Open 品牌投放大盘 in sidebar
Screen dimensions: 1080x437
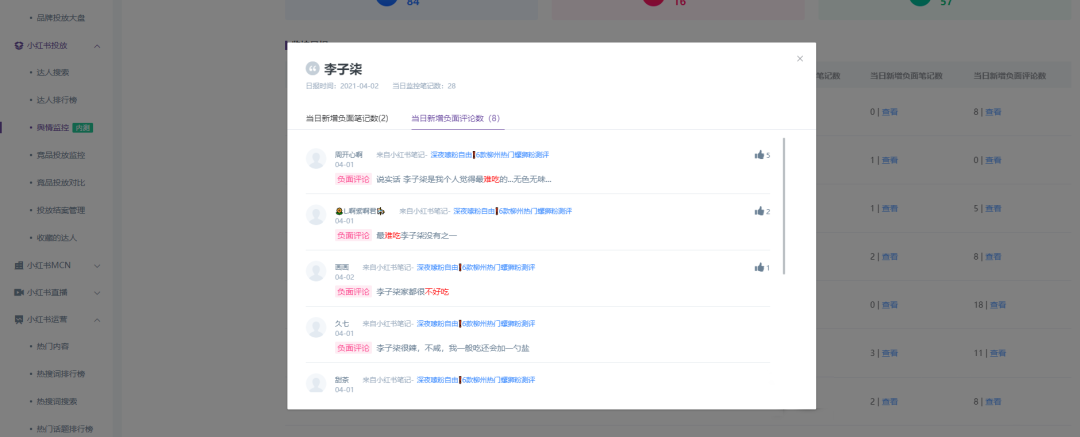tap(61, 17)
